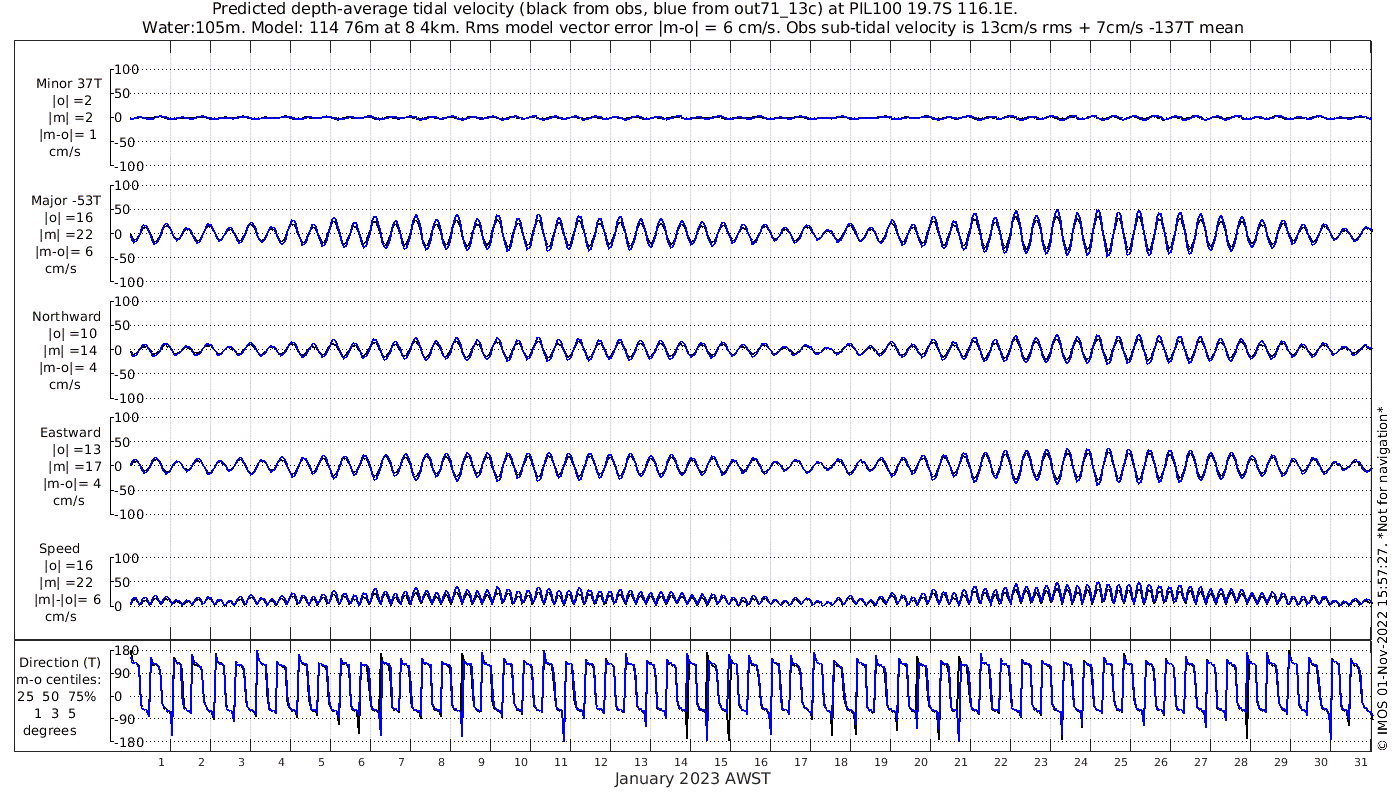
Task: Click day '26' on the date axis
Action: pos(1161,762)
